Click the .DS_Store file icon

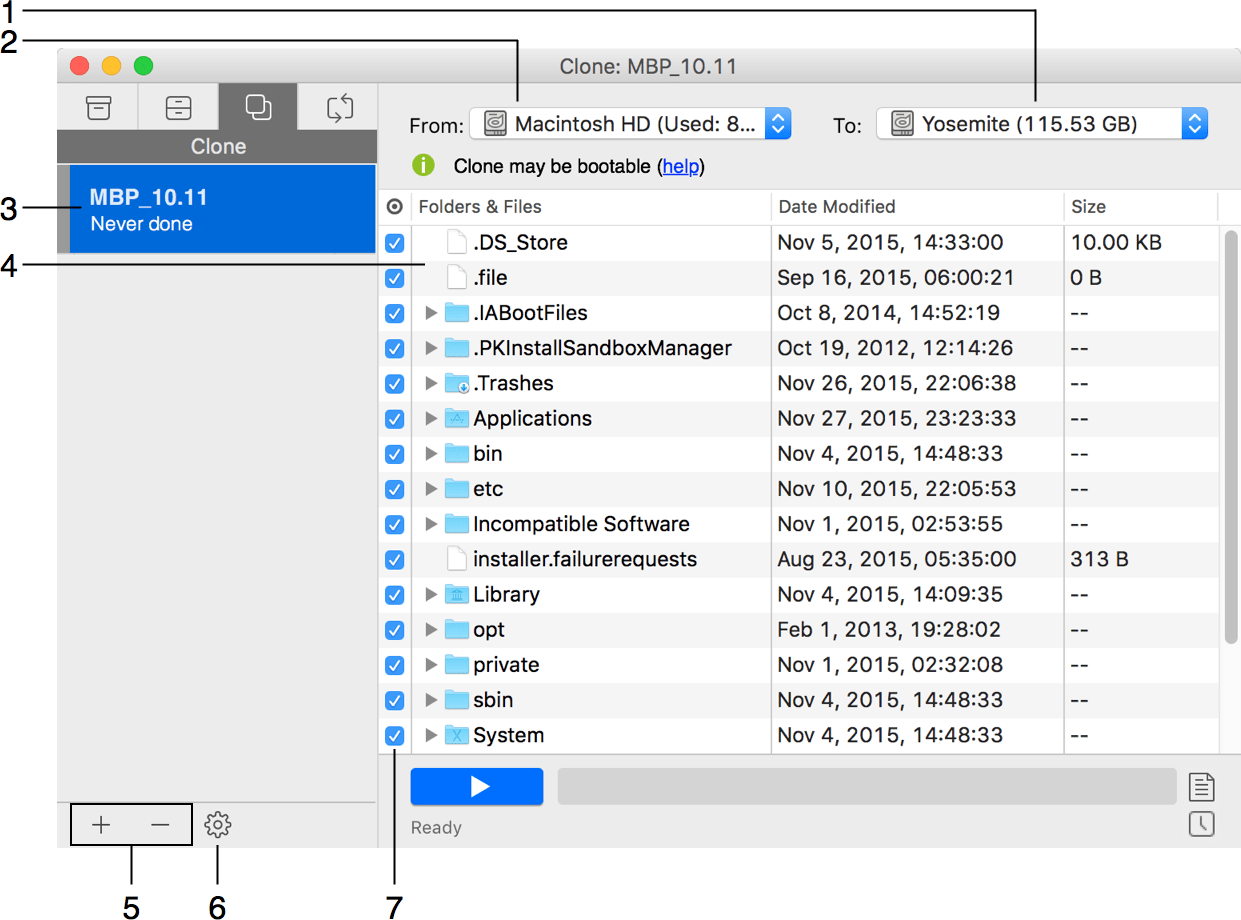pos(457,243)
